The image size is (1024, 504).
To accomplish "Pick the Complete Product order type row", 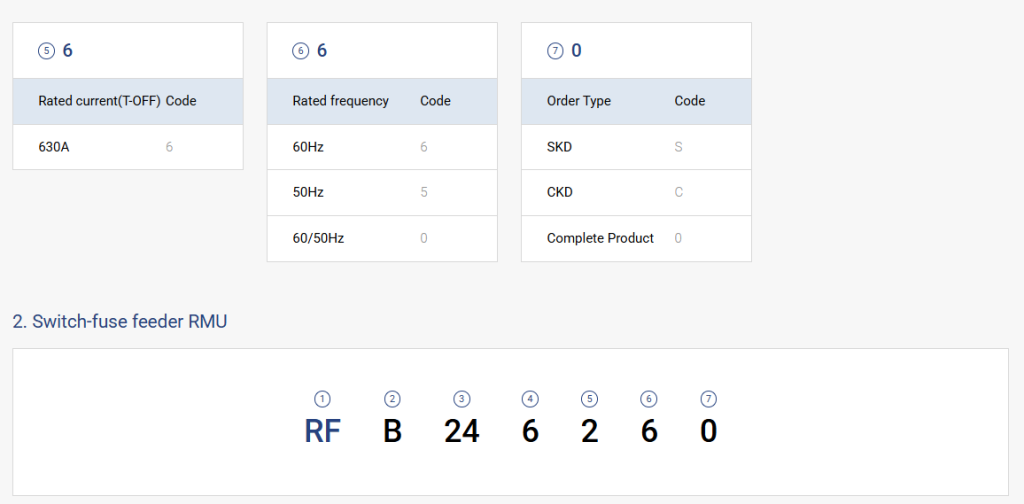I will pyautogui.click(x=635, y=238).
